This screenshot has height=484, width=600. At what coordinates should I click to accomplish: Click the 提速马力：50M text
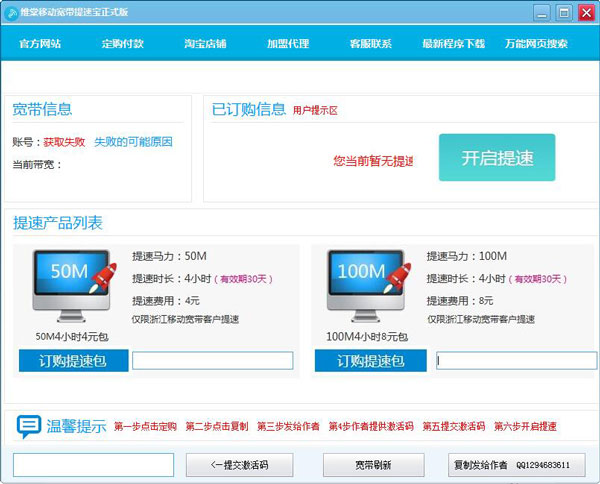tap(169, 256)
